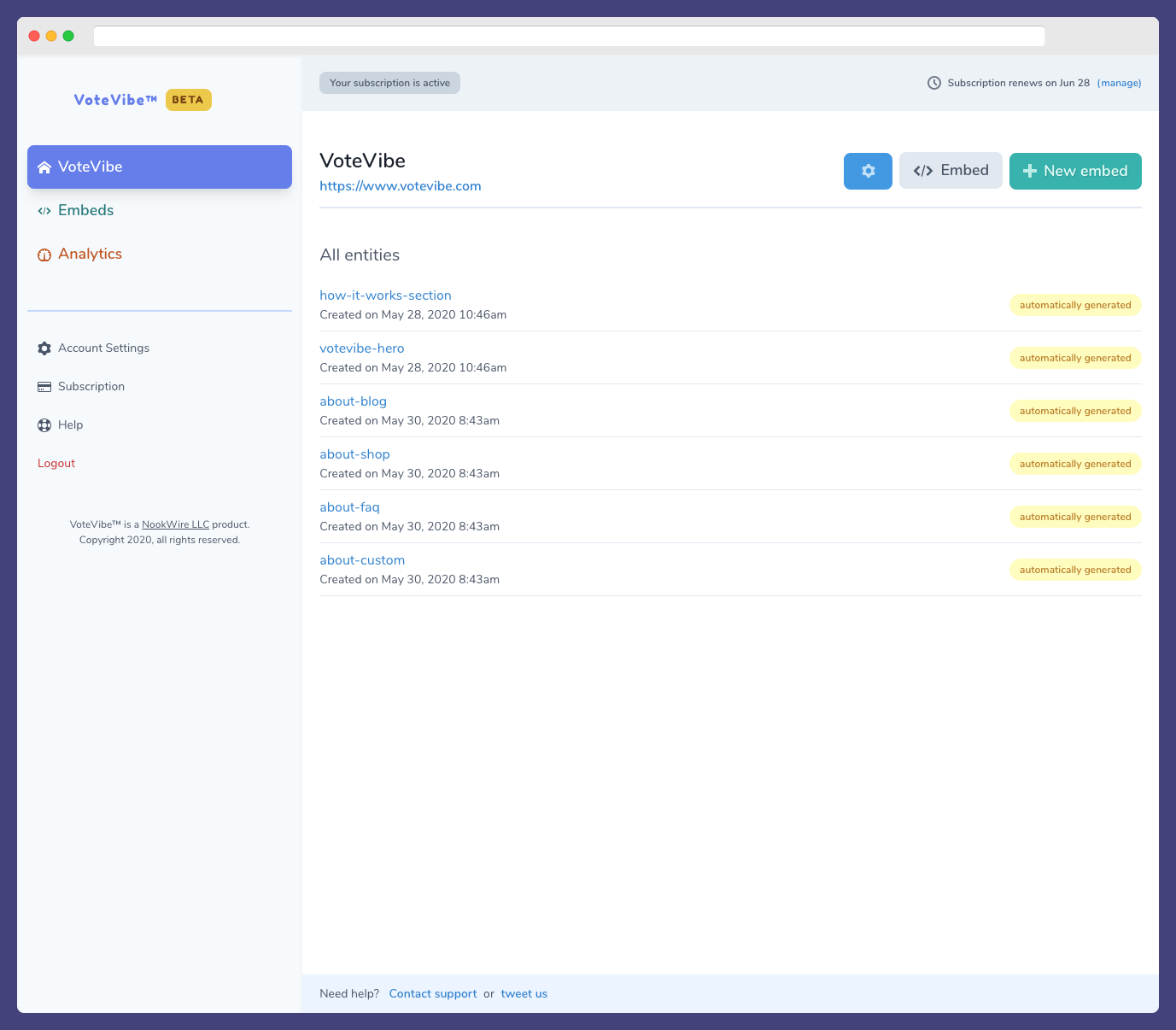Click automatically generated tag for about-shop
This screenshot has width=1176, height=1030.
click(x=1075, y=464)
